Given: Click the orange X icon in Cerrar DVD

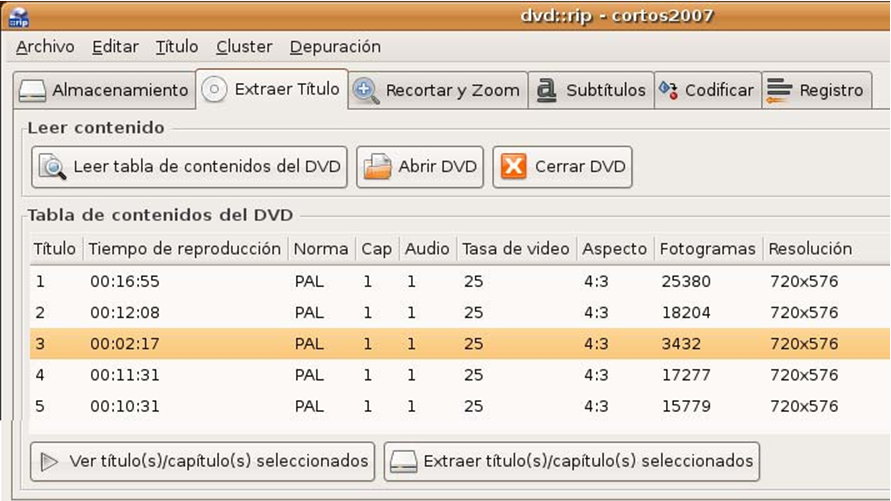Looking at the screenshot, I should (x=513, y=166).
